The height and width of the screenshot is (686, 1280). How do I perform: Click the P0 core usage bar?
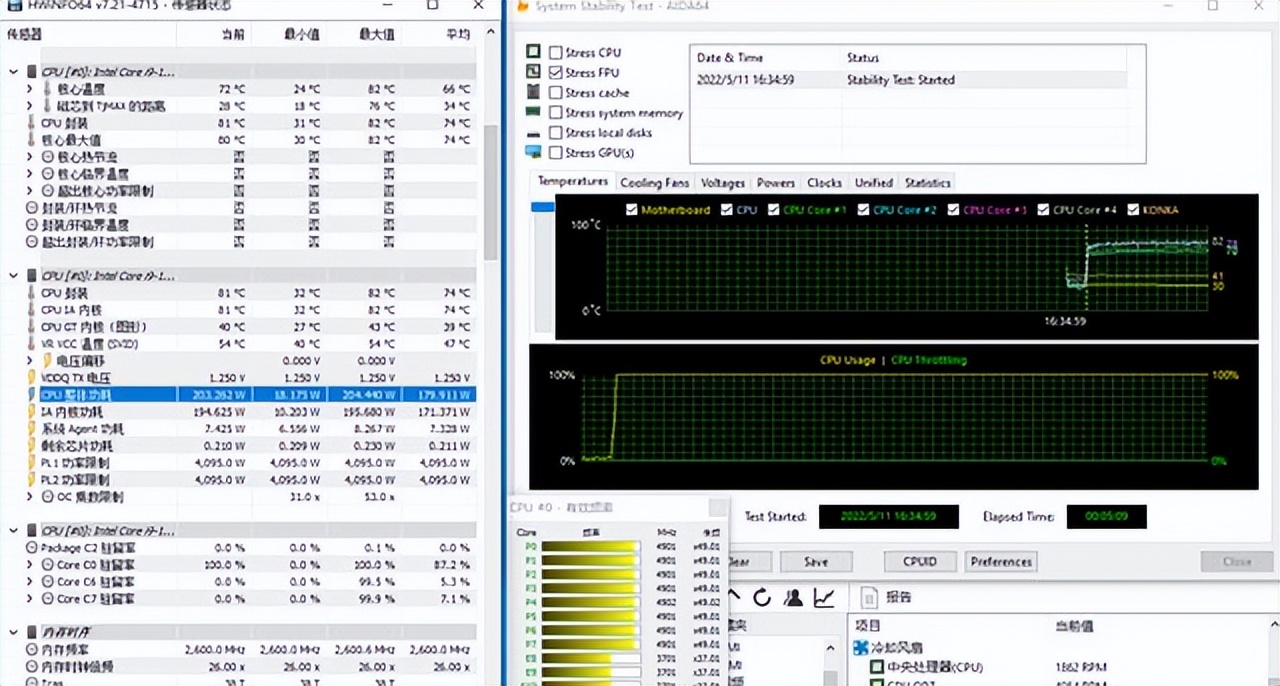click(590, 547)
